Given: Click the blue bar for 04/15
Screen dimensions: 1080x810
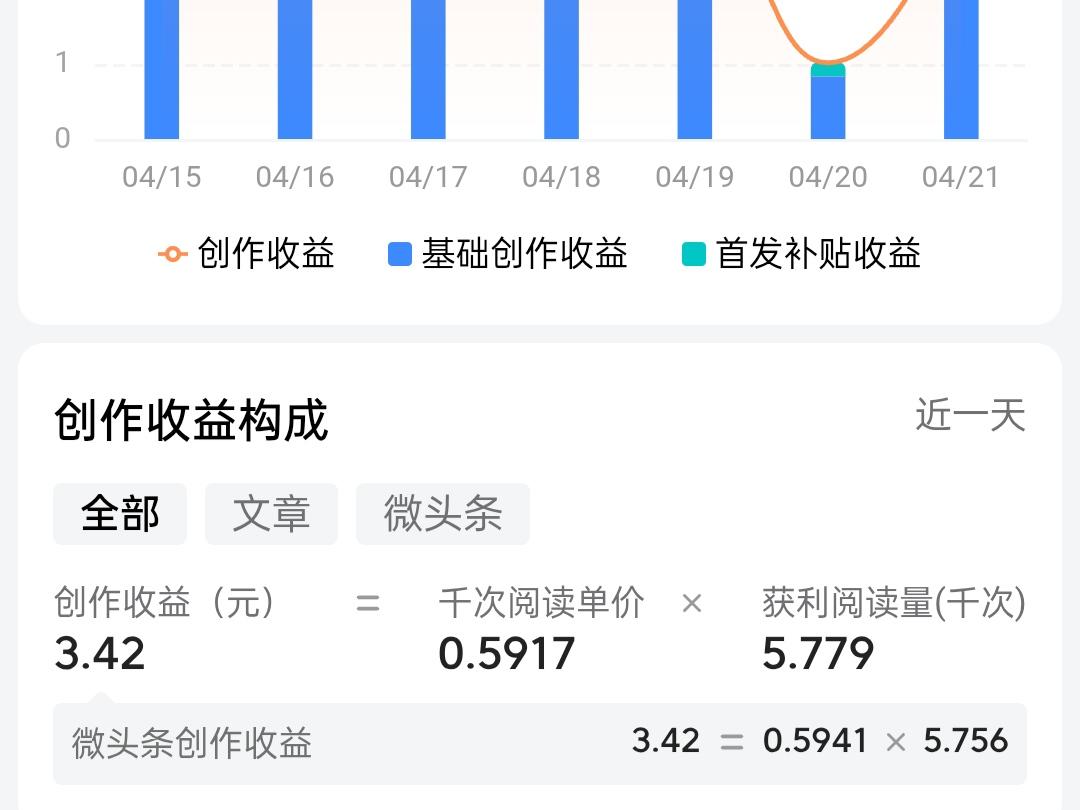Looking at the screenshot, I should coord(162,69).
